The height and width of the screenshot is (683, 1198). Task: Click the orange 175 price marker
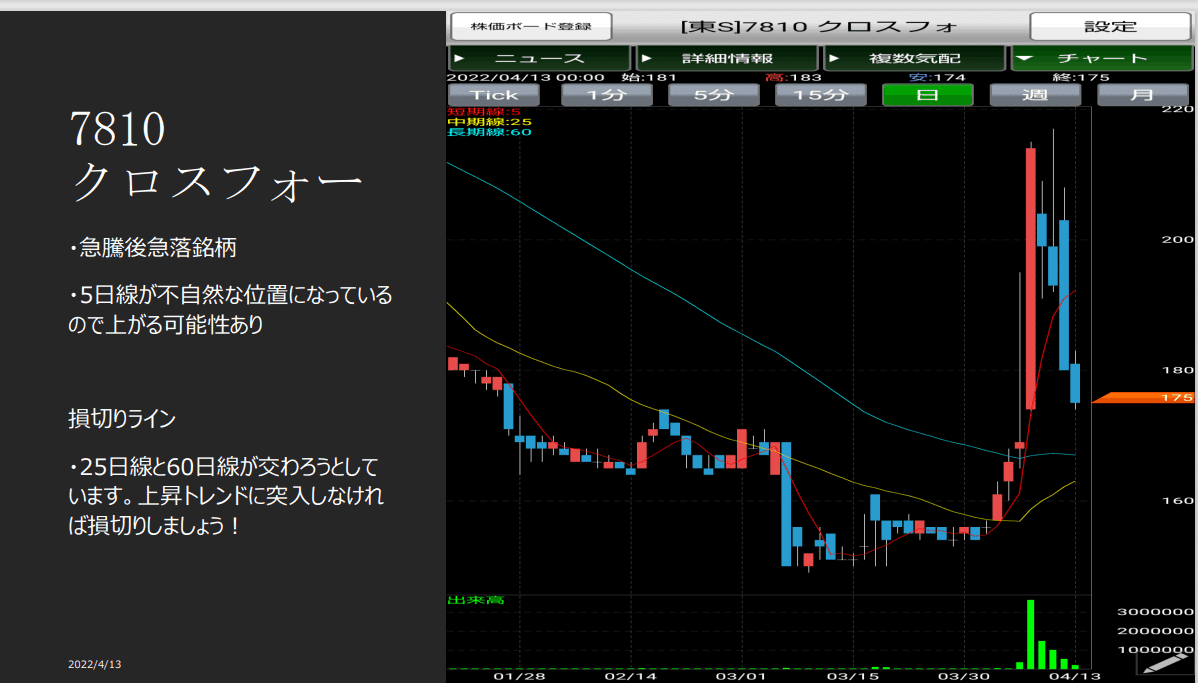[1143, 397]
